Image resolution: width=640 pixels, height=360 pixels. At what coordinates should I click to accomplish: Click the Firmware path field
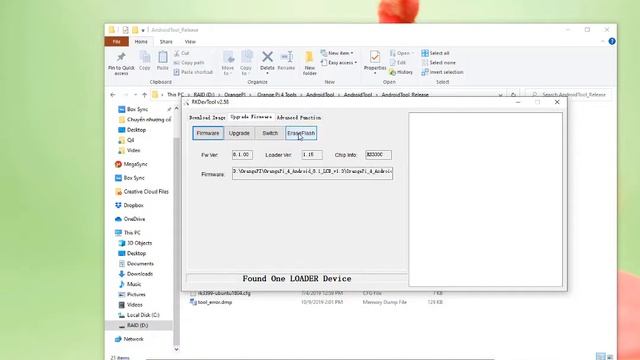tap(312, 173)
